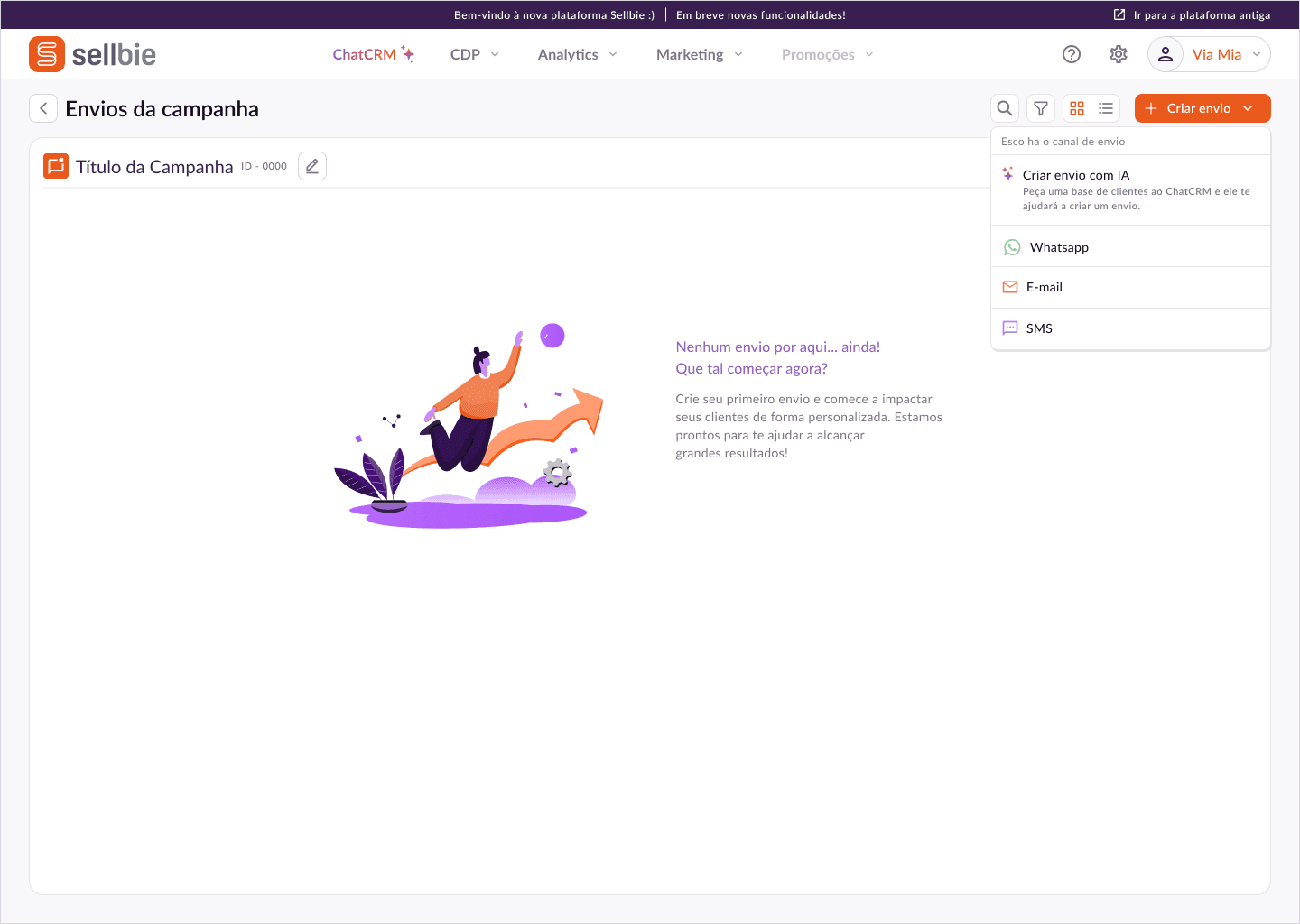The height and width of the screenshot is (924, 1300).
Task: Go back with the arrow button
Action: point(43,108)
